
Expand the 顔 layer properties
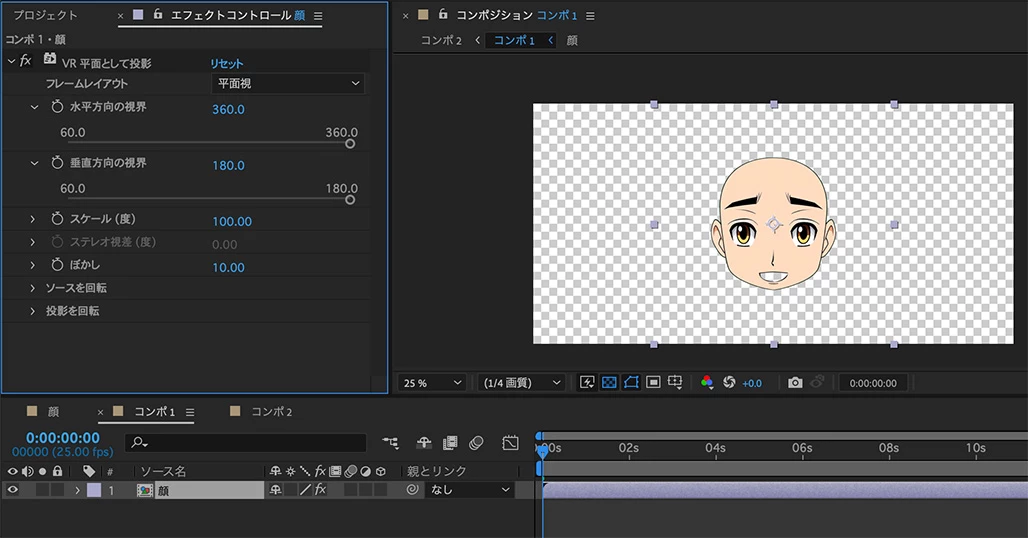(77, 490)
